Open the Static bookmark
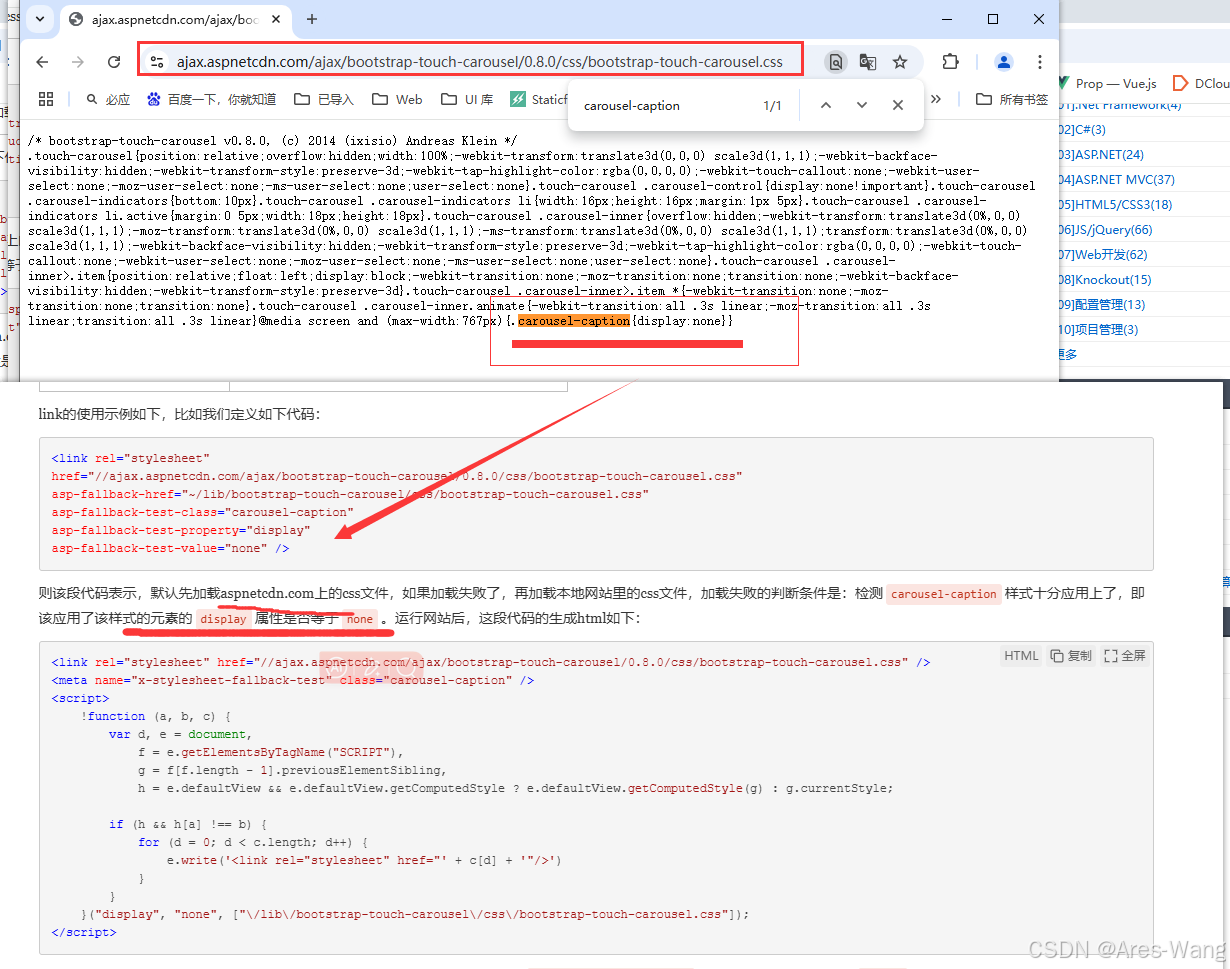Viewport: 1230px width, 969px height. 539,99
